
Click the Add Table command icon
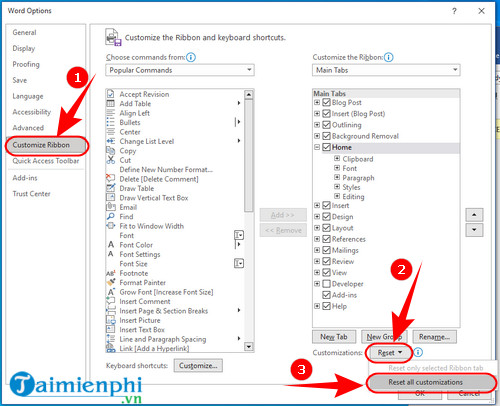pos(110,103)
